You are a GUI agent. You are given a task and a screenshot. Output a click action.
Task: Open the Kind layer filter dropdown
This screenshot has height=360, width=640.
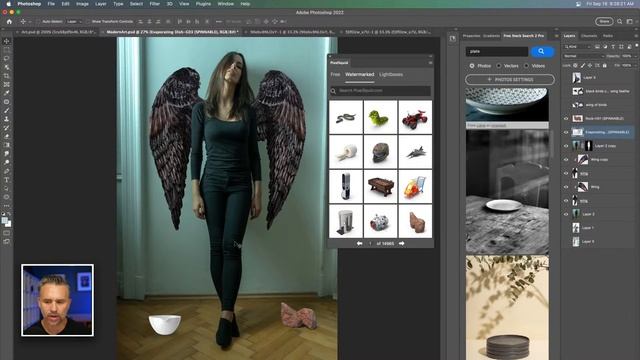(x=577, y=47)
